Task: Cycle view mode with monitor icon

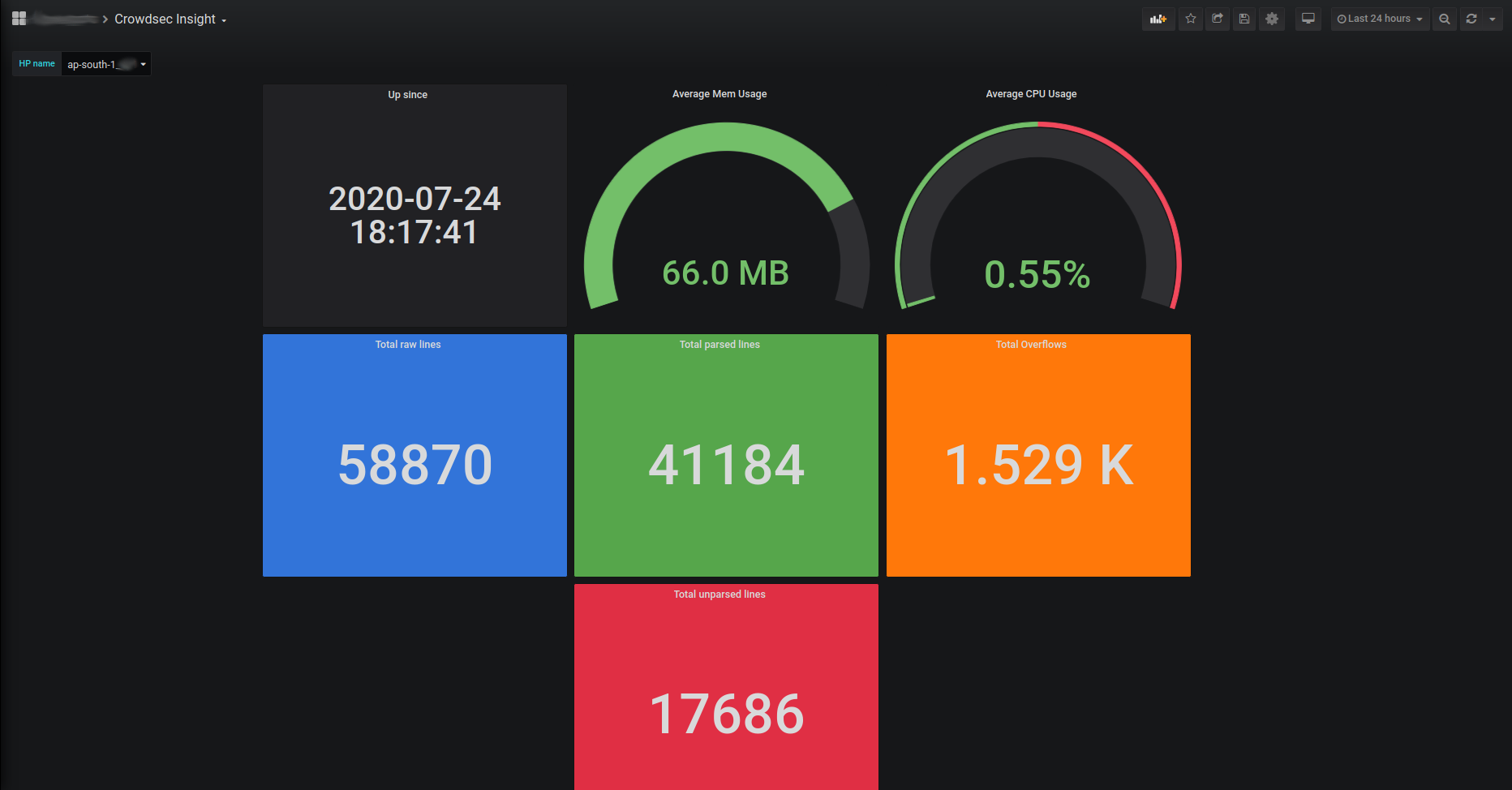Action: (1308, 19)
